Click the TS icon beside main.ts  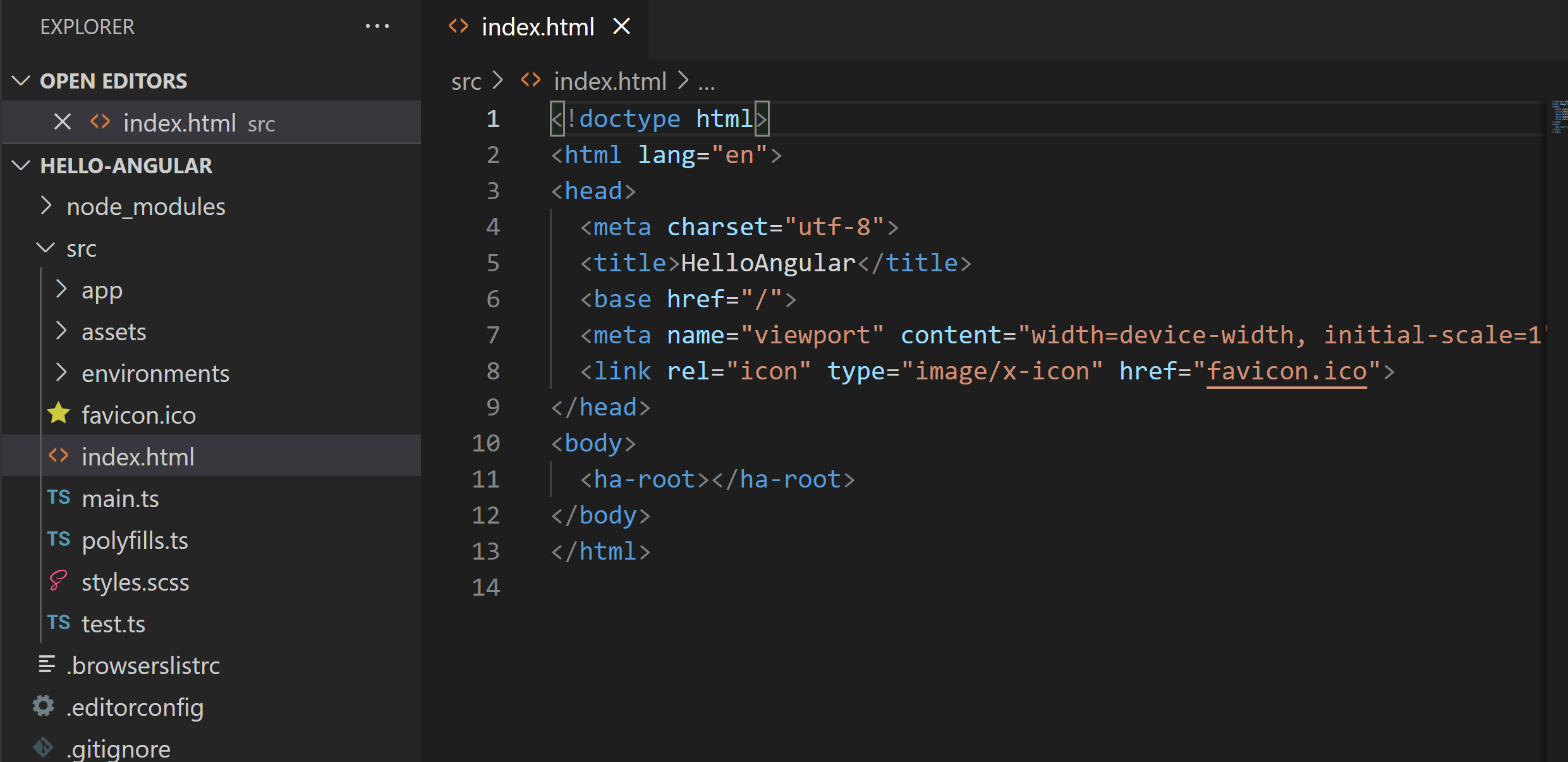(x=59, y=498)
